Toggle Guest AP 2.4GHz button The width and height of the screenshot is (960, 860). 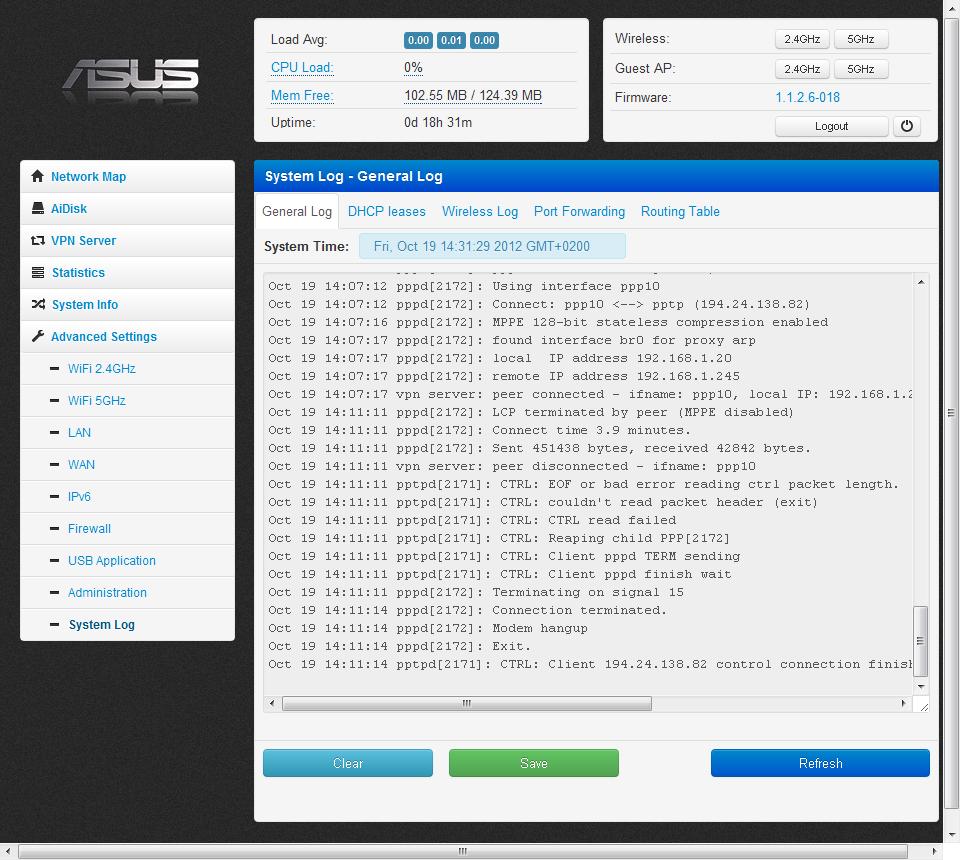click(802, 69)
